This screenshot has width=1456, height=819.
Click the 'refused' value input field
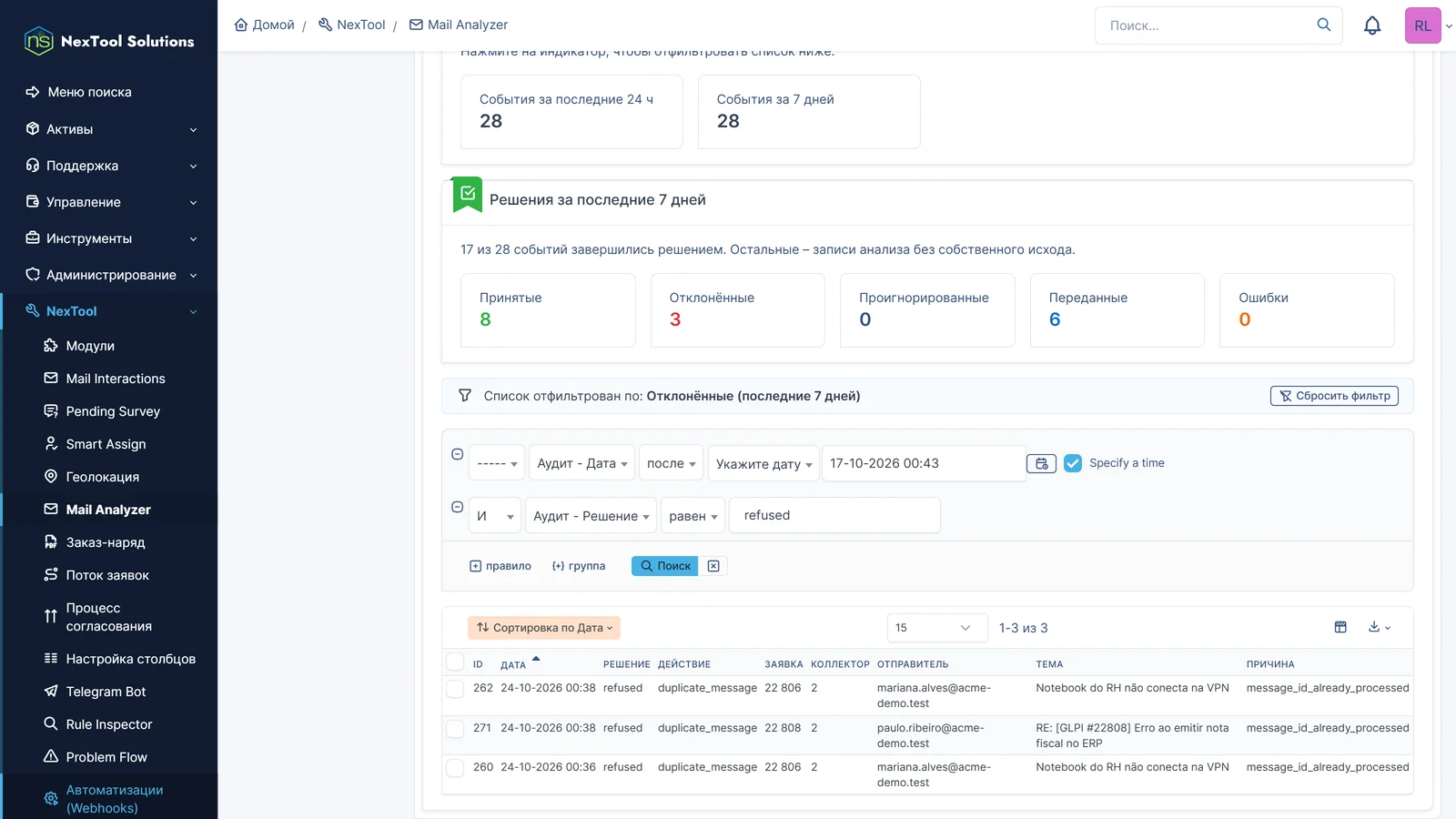click(x=834, y=515)
